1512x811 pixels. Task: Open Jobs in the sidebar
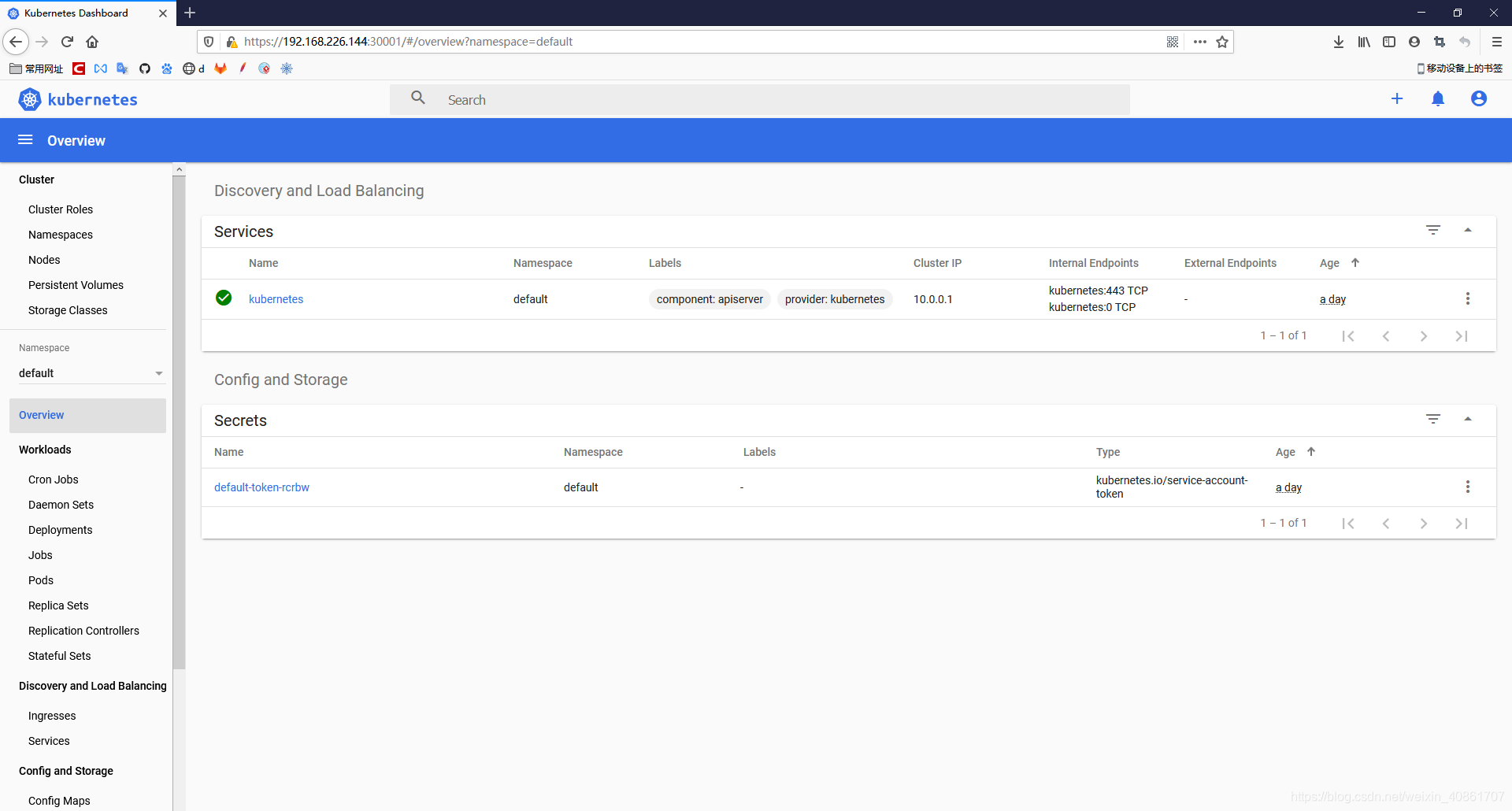[40, 555]
